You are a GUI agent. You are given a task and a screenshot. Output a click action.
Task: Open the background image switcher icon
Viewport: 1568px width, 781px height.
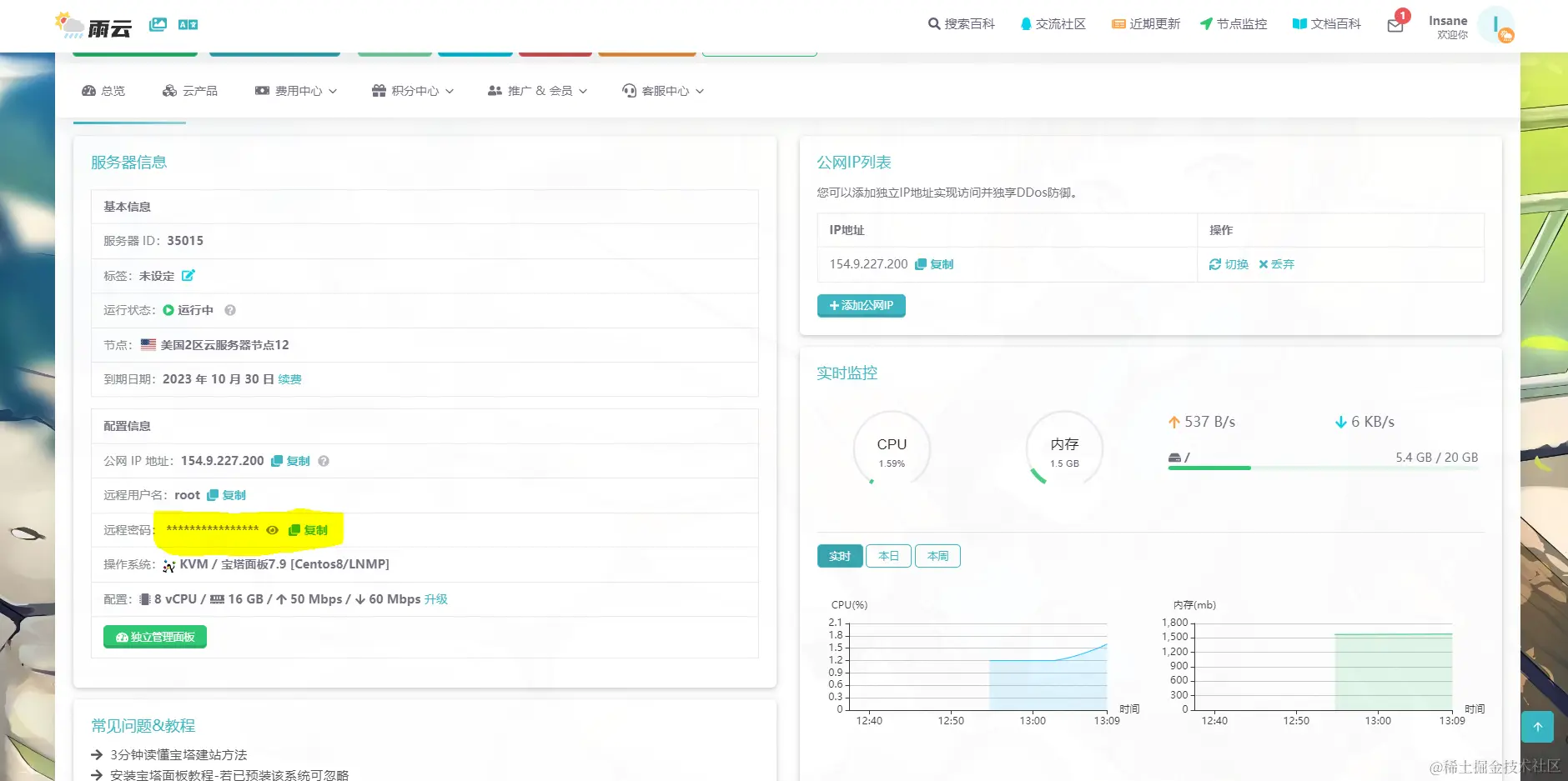(x=158, y=24)
